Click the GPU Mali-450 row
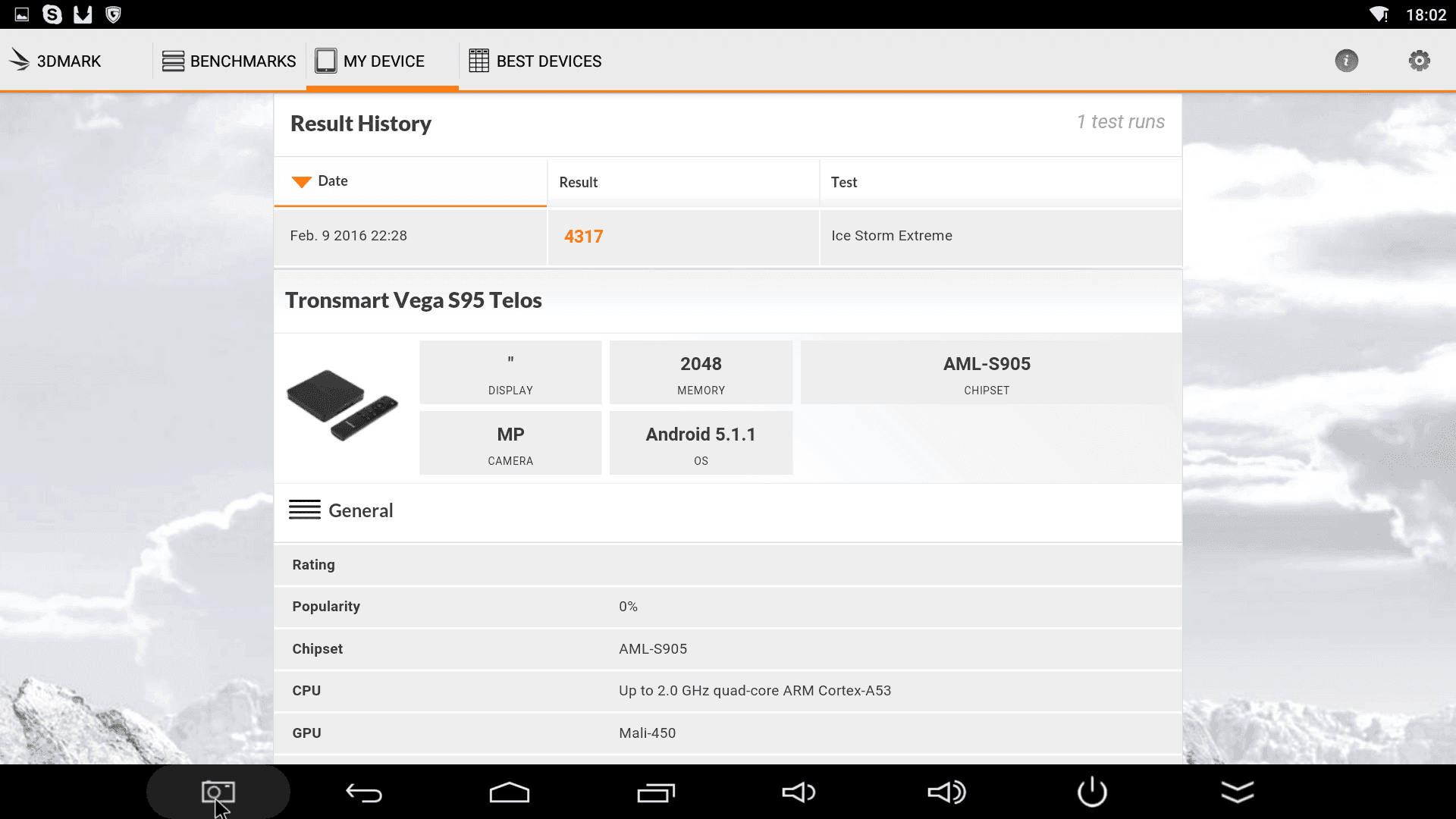 click(727, 733)
